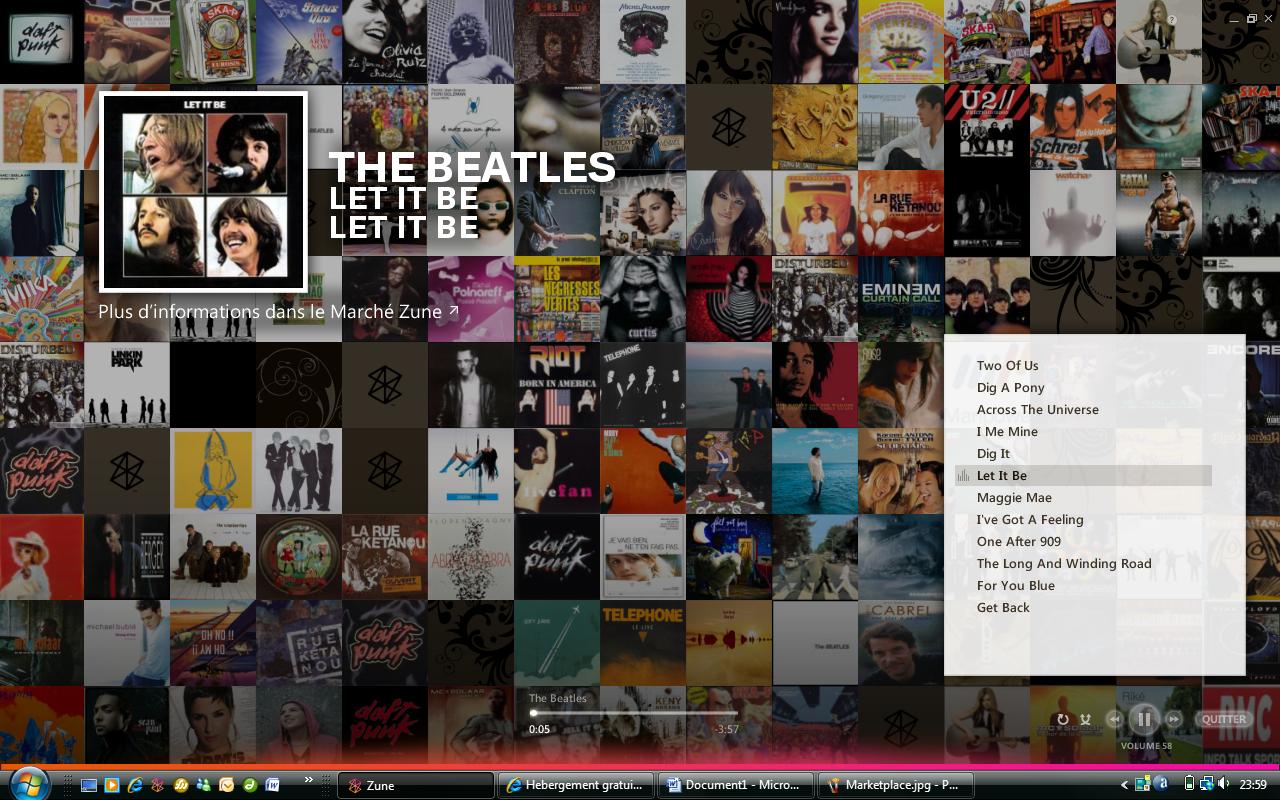Click the playback progress bar

tap(635, 713)
